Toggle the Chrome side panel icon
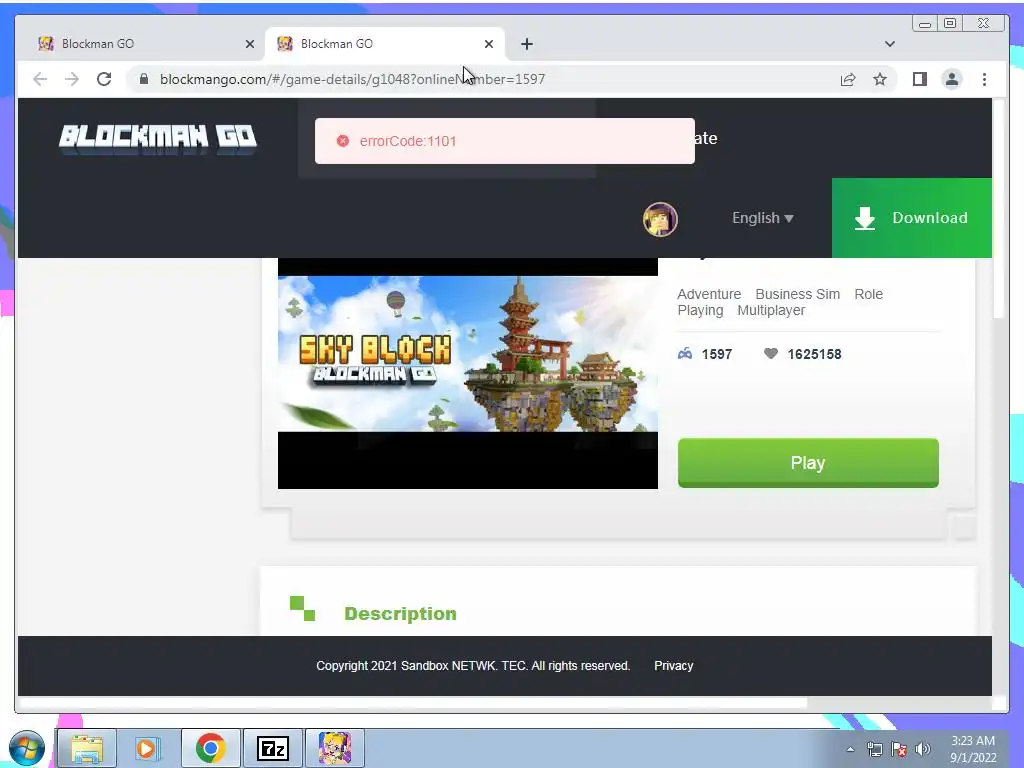Viewport: 1024px width, 768px height. coord(920,79)
